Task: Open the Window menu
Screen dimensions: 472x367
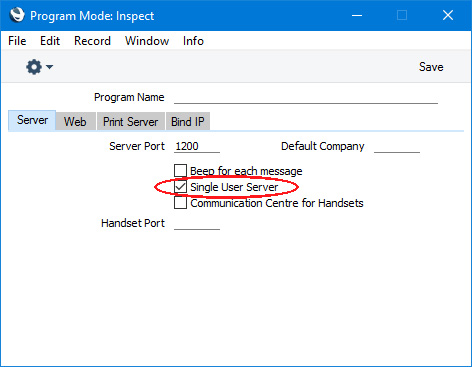Action: [147, 41]
